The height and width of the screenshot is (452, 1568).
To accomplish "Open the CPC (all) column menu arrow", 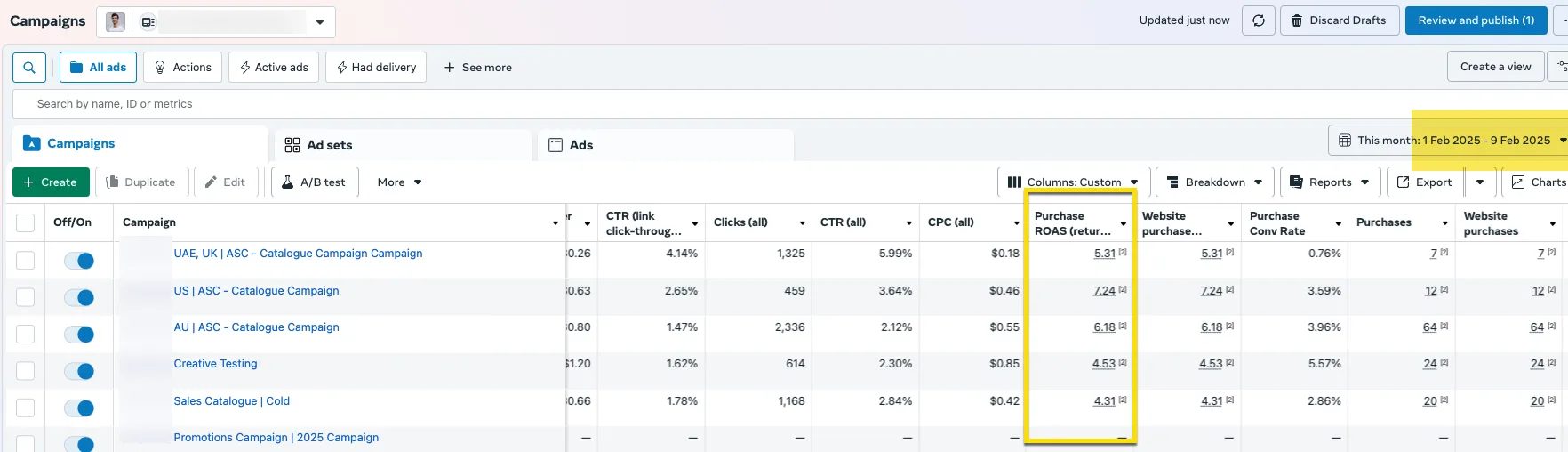I will tap(1017, 223).
